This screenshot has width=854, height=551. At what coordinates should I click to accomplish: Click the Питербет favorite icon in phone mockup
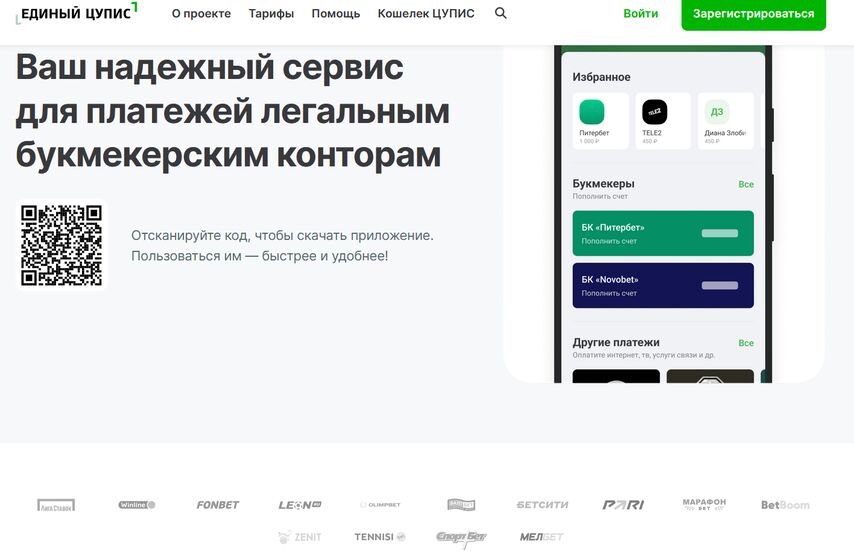[592, 112]
